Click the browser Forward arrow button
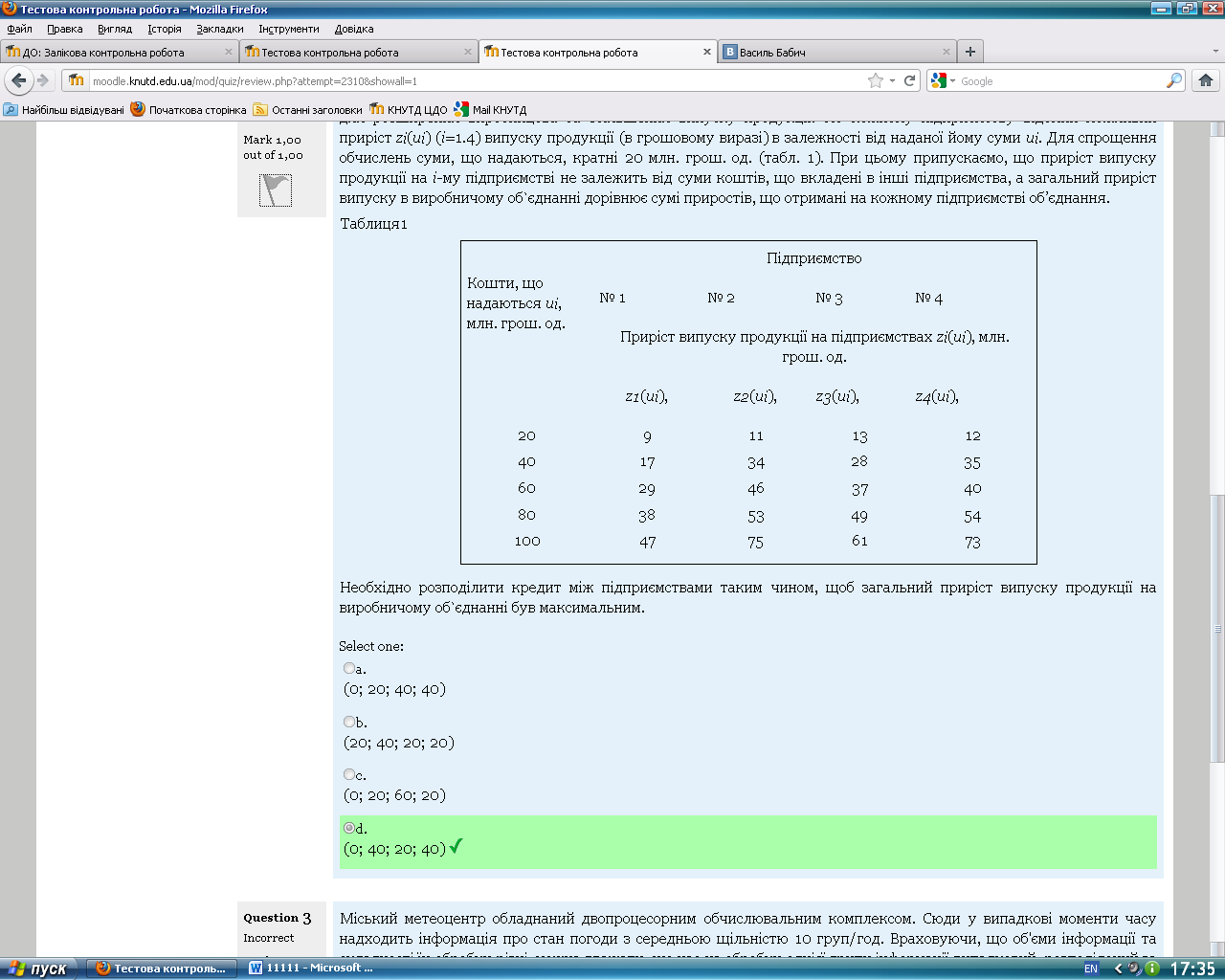Screen dimensions: 1225x980 pos(42,80)
